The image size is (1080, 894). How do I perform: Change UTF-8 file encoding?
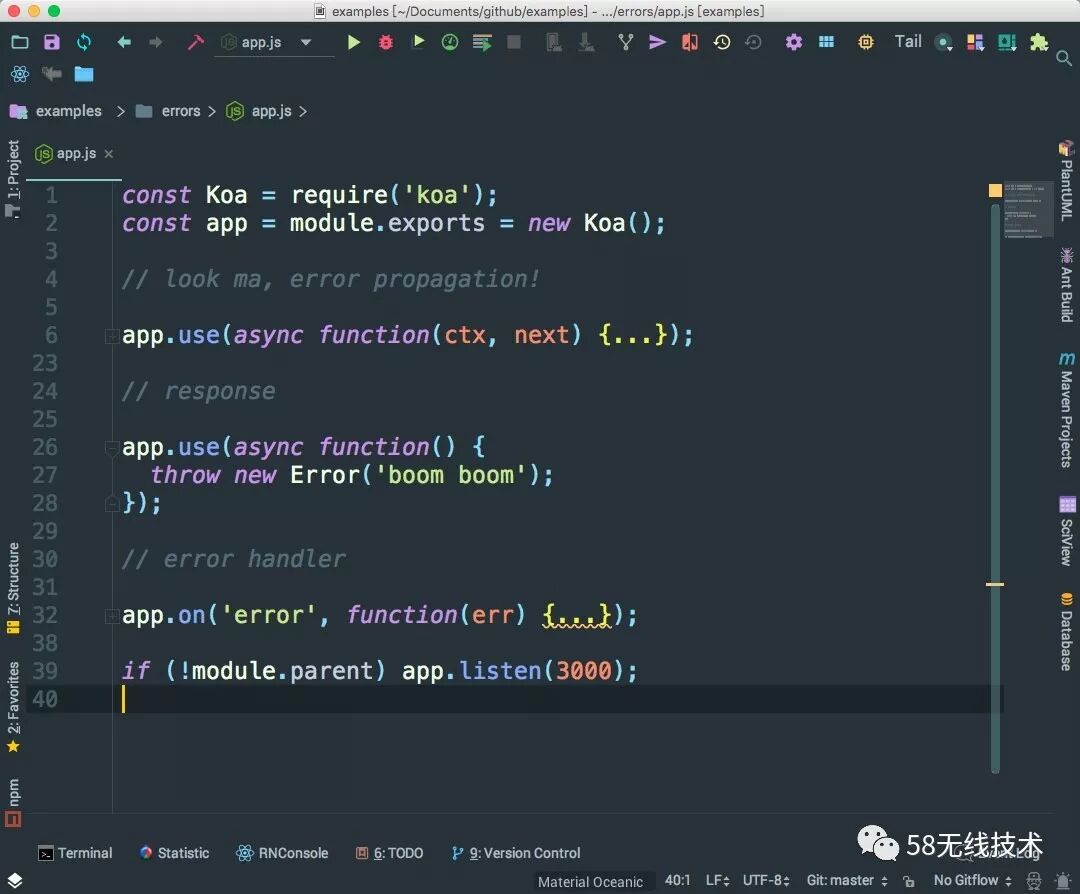pyautogui.click(x=766, y=880)
